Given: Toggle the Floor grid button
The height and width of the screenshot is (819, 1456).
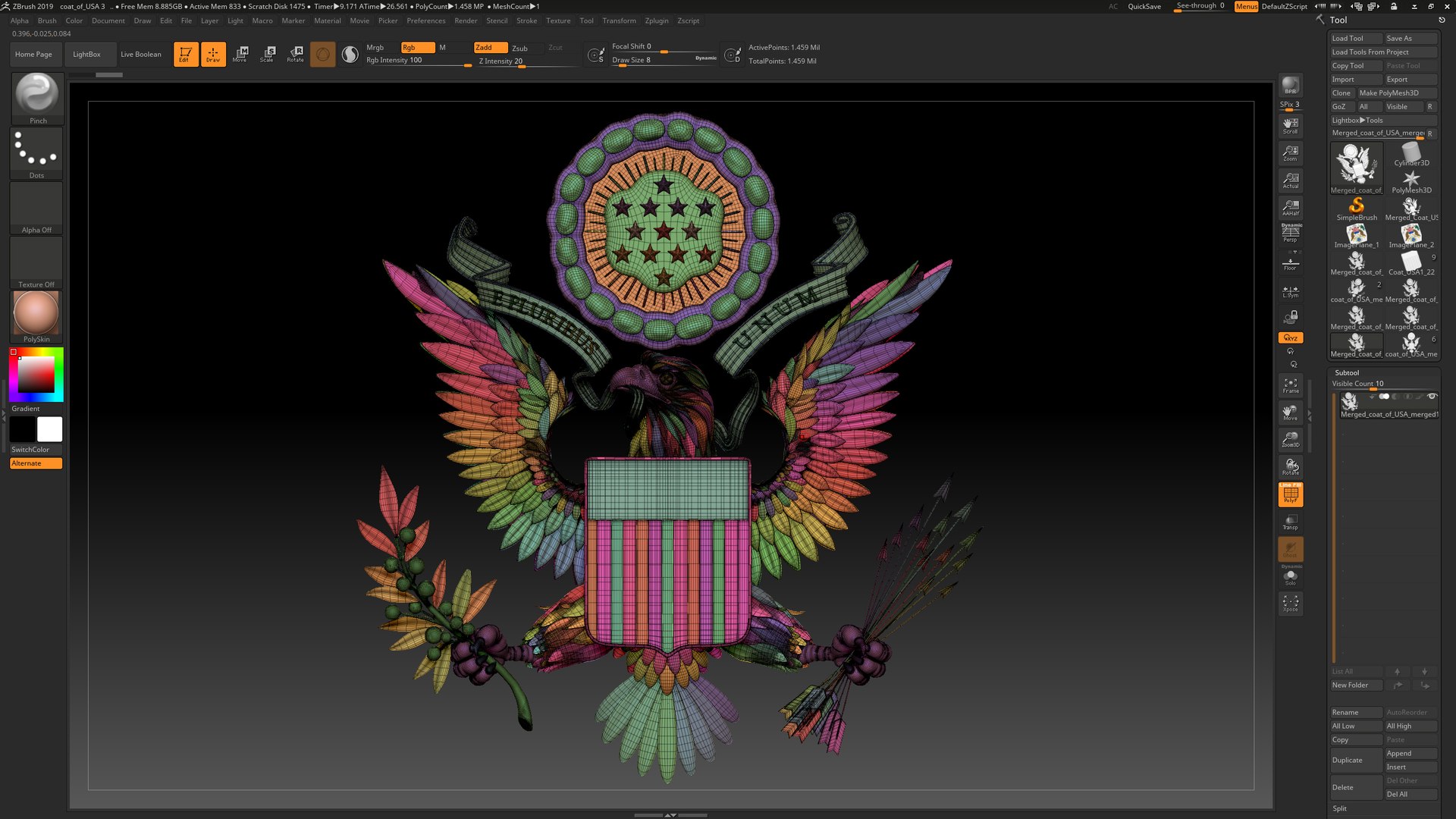Looking at the screenshot, I should 1291,262.
